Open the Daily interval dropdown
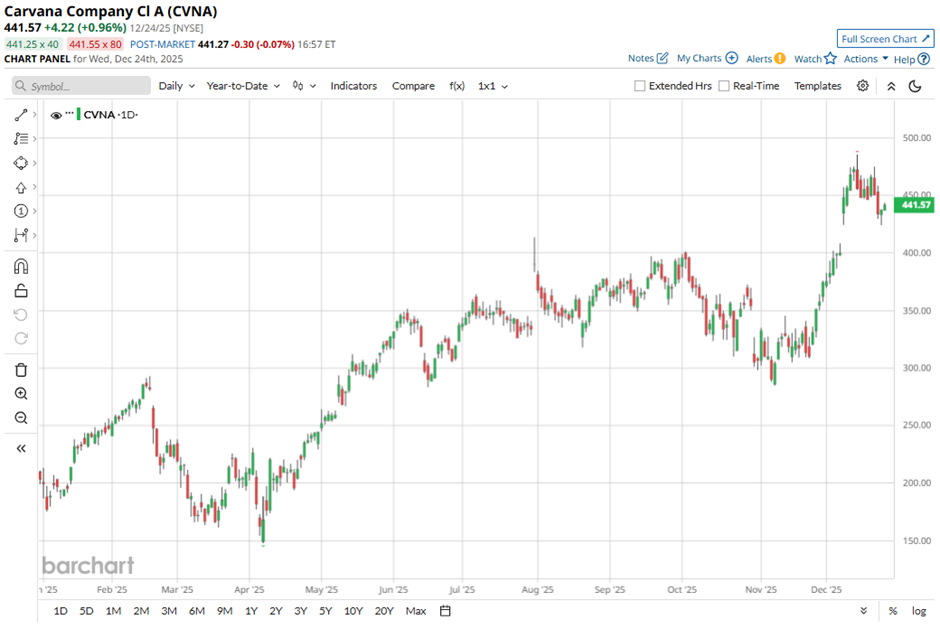This screenshot has width=940, height=629. 176,86
